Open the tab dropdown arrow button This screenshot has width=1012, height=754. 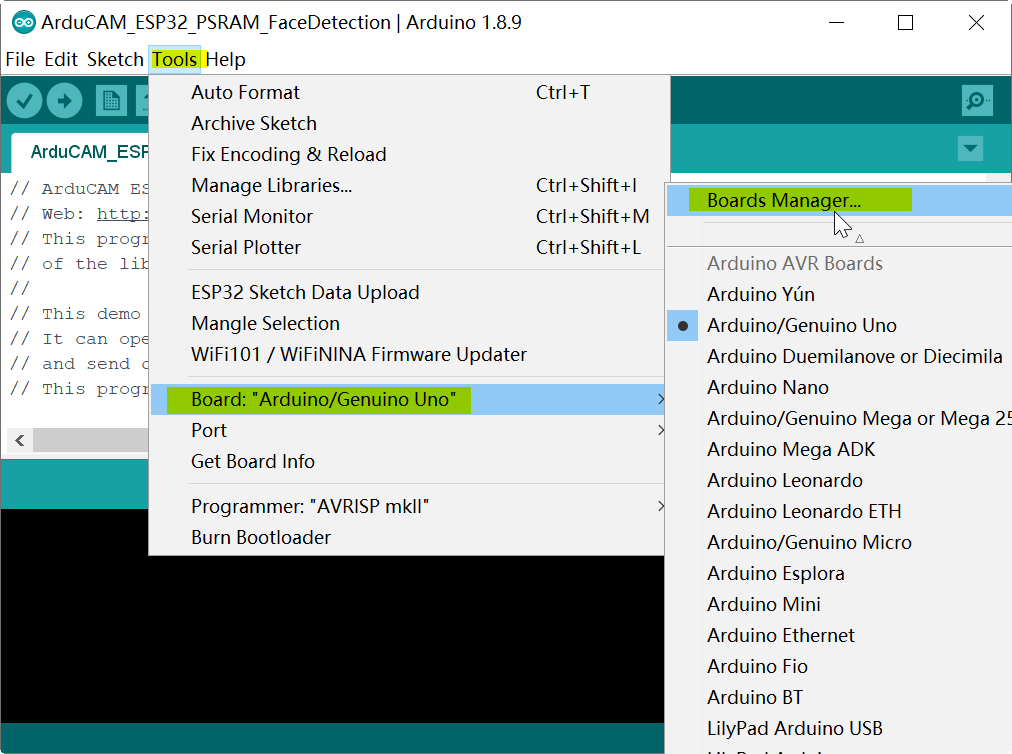tap(970, 148)
